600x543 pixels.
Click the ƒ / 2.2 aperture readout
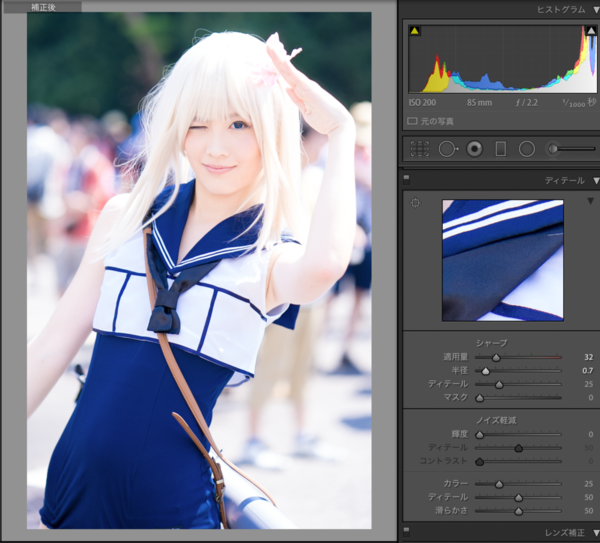(527, 103)
